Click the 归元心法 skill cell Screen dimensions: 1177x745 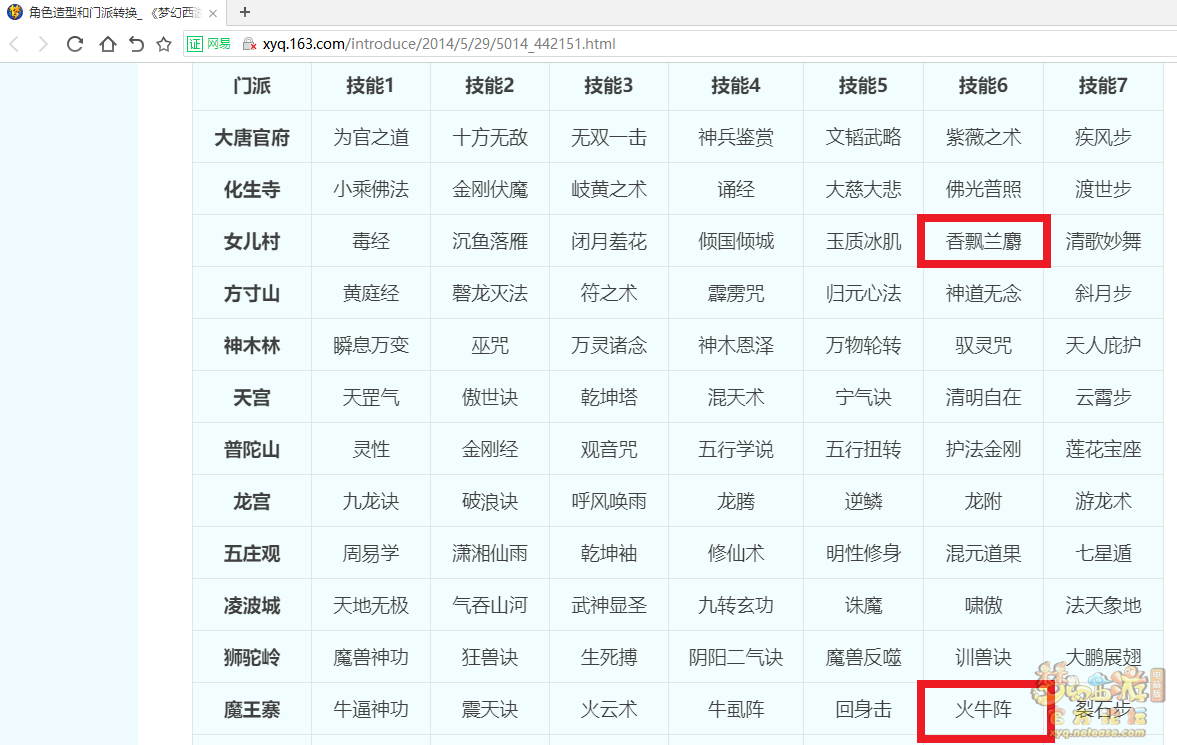[863, 293]
